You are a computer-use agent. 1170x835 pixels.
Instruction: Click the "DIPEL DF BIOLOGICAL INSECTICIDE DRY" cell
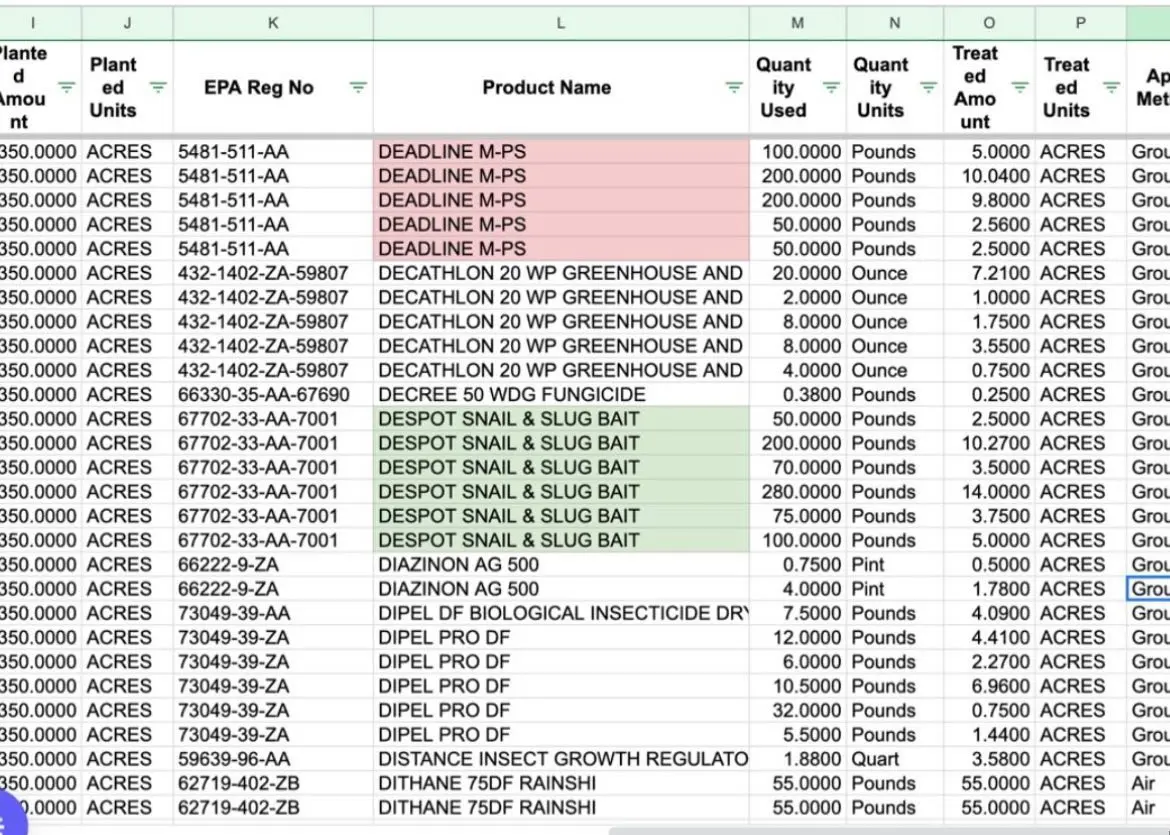[561, 613]
